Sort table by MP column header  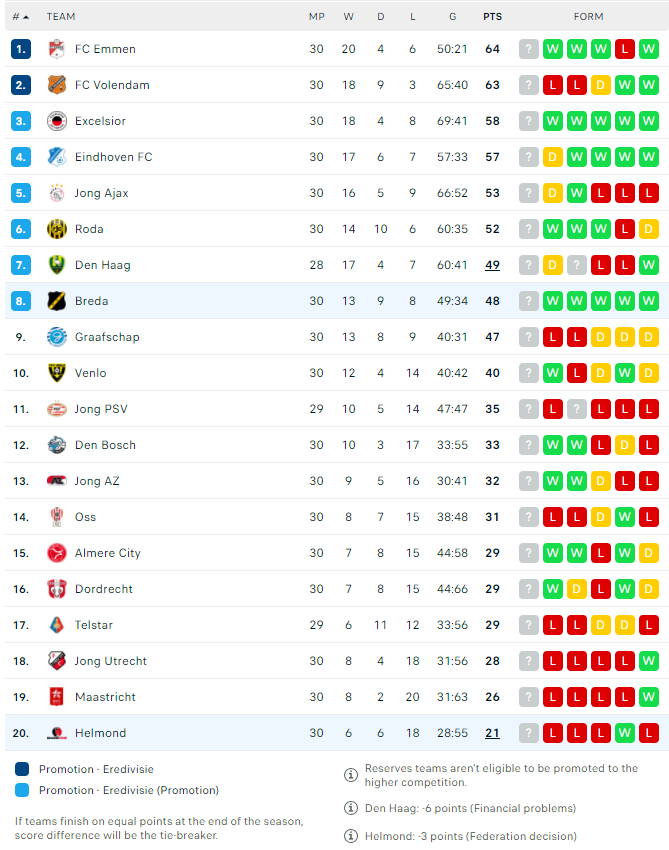pos(317,17)
